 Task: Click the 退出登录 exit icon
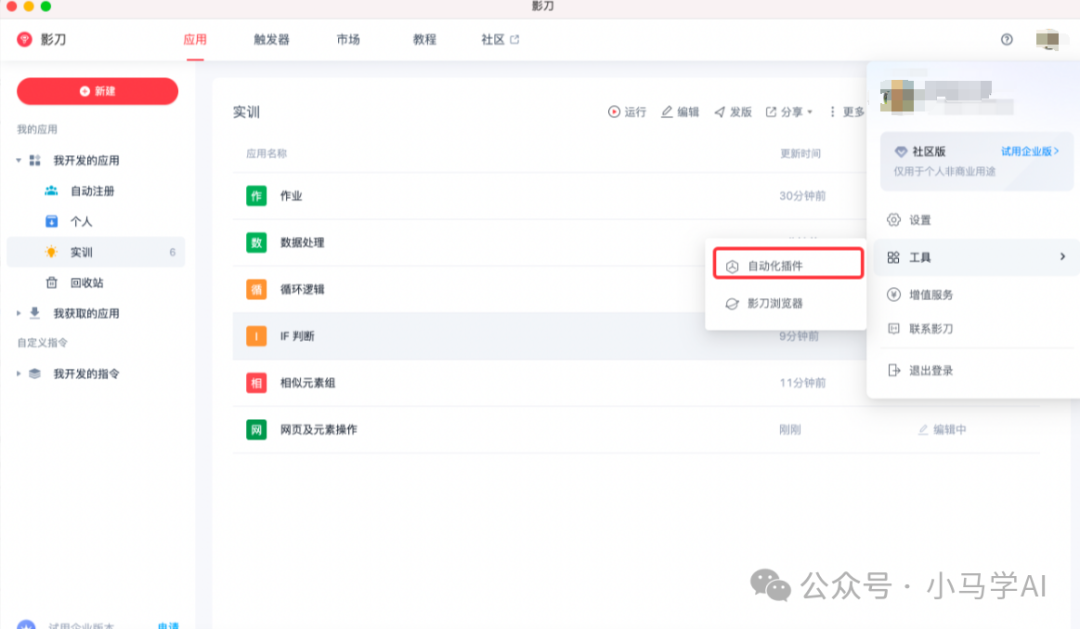pos(893,371)
